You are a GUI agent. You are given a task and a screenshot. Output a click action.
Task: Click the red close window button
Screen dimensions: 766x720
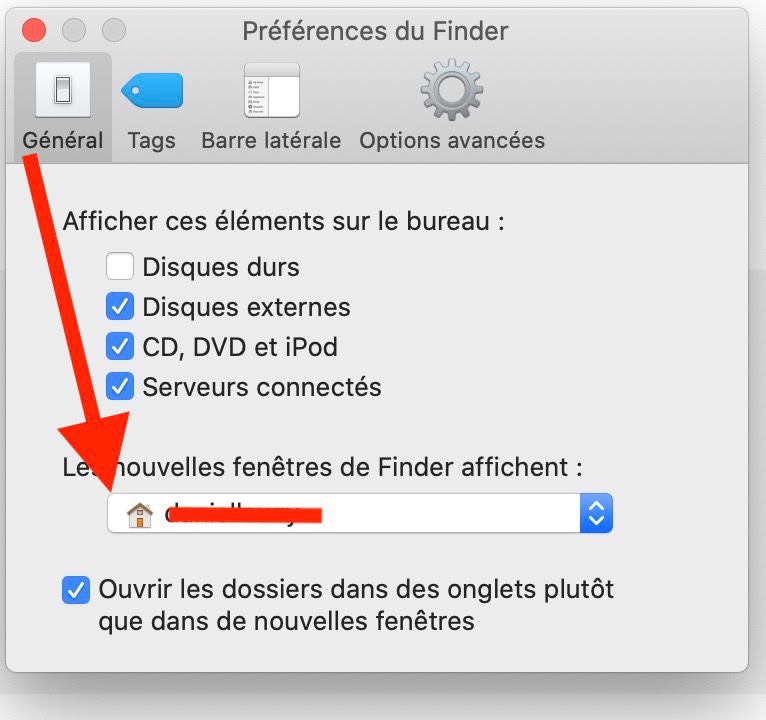click(34, 30)
